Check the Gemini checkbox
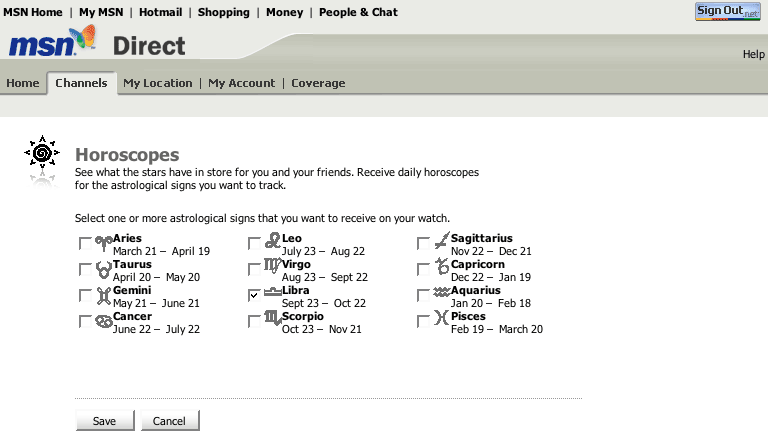768x436 pixels. 85,295
